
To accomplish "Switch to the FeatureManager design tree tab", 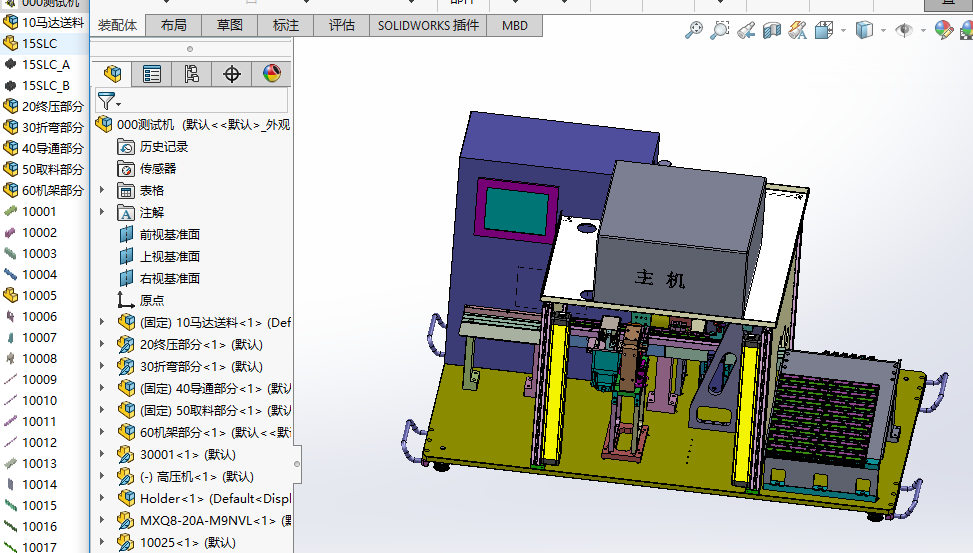I will coord(112,73).
